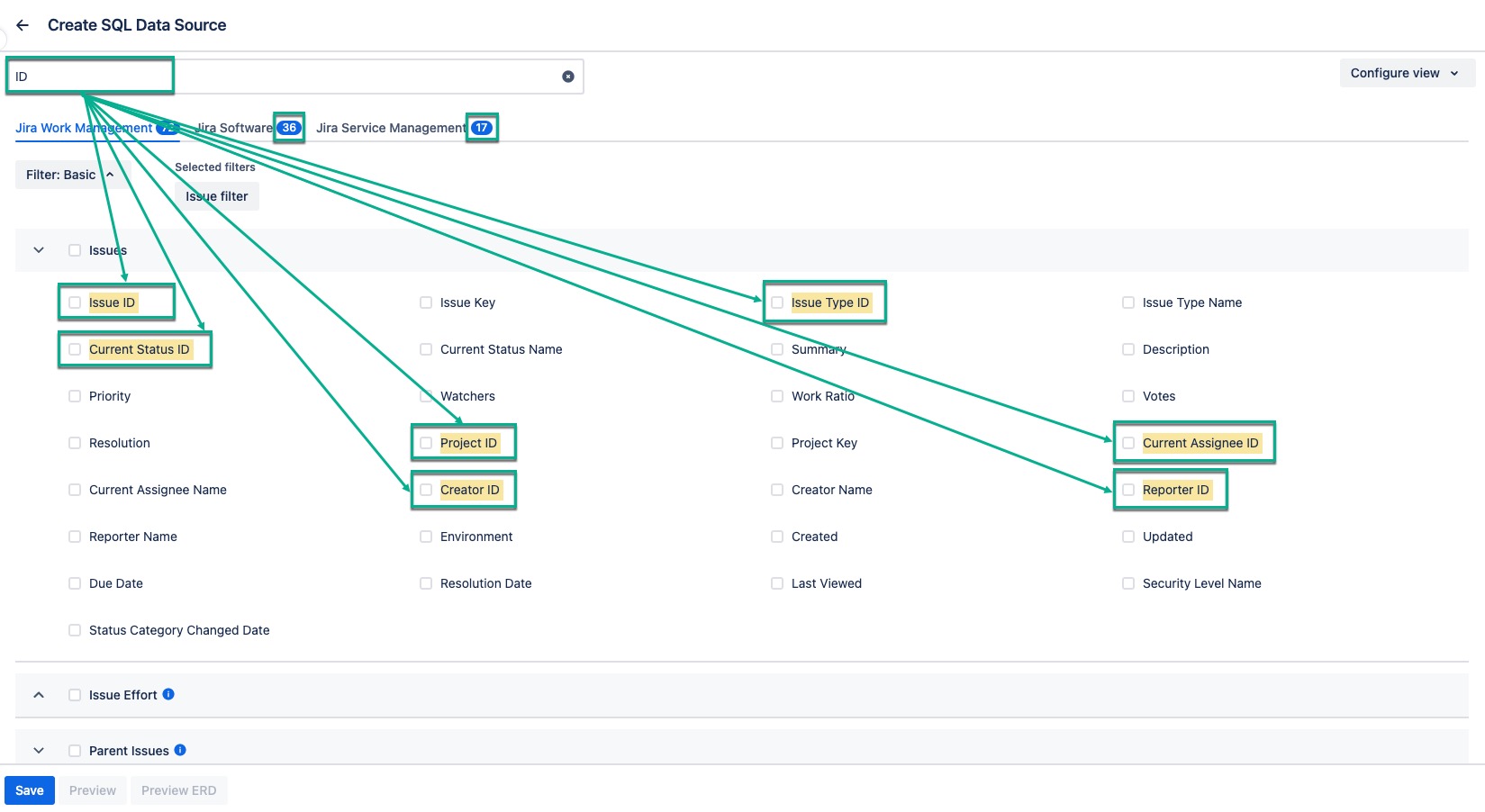Tick the Reporter ID checkbox
The width and height of the screenshot is (1485, 812).
tap(1128, 490)
